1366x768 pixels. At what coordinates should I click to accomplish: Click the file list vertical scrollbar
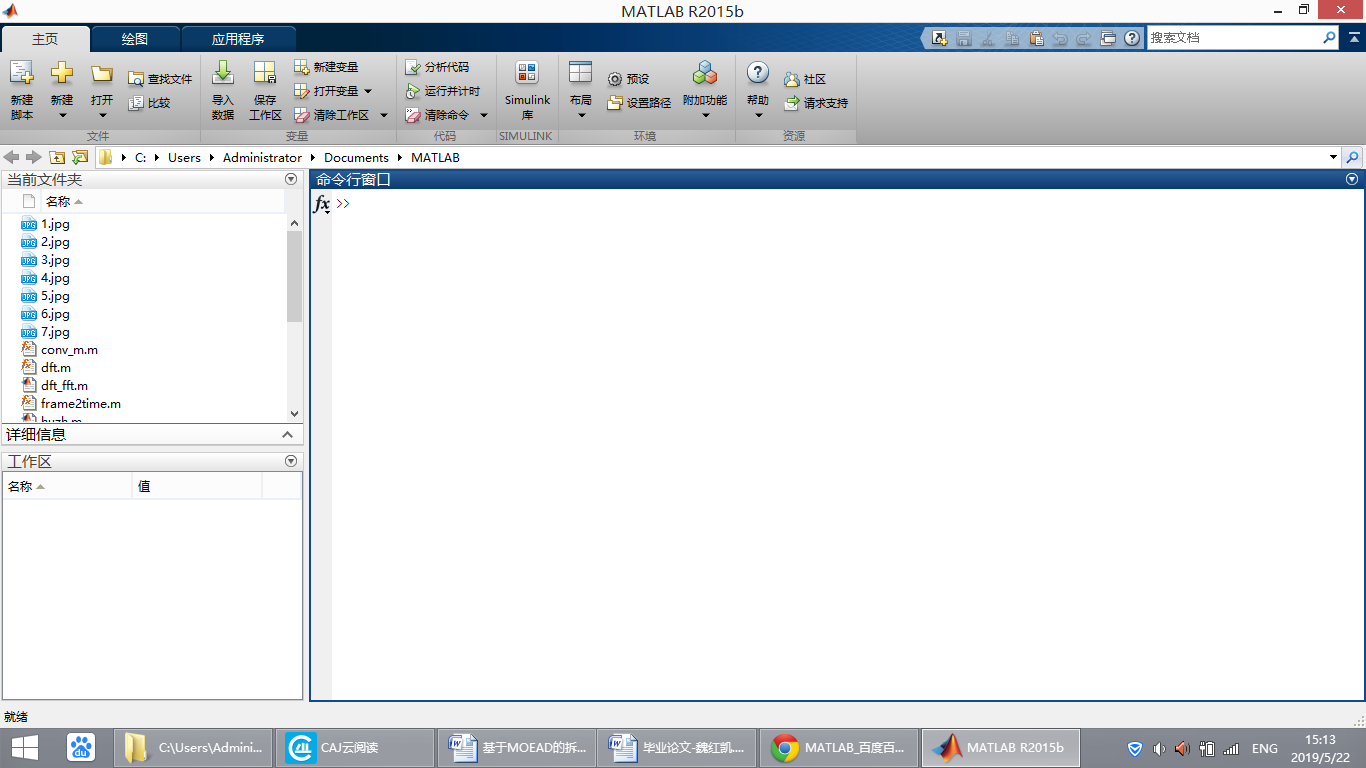294,276
